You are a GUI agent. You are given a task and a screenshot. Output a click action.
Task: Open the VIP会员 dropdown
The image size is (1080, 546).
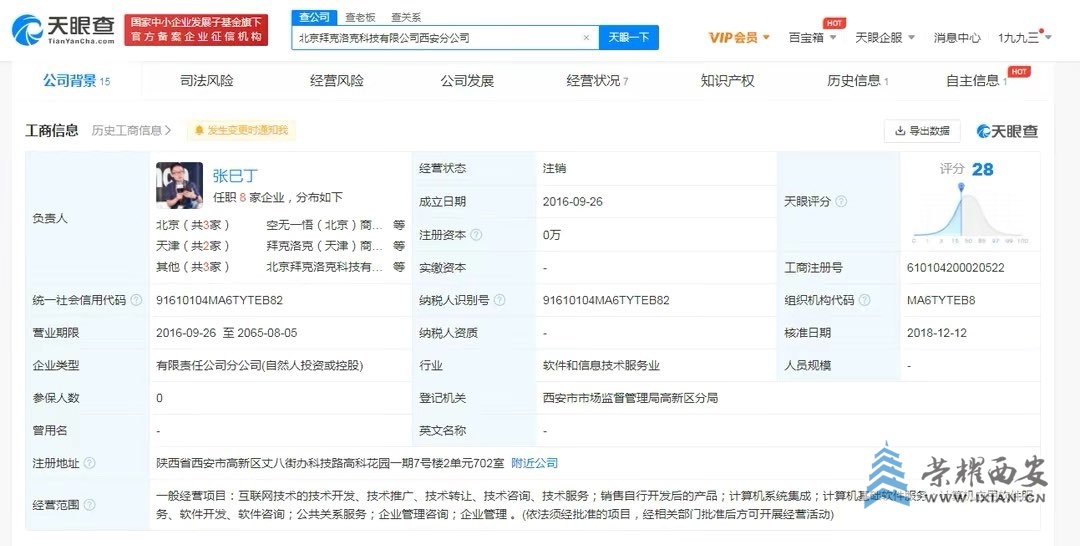739,37
